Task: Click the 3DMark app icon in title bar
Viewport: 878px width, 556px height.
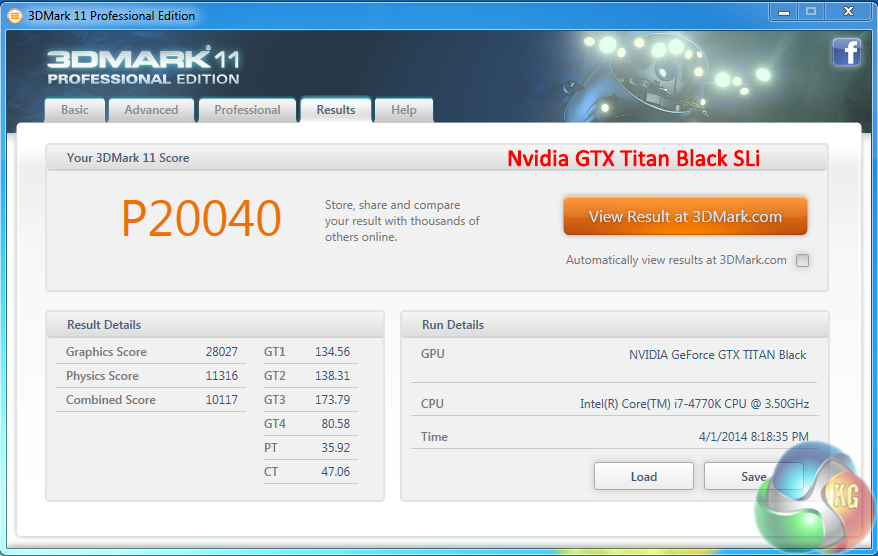Action: pos(15,16)
